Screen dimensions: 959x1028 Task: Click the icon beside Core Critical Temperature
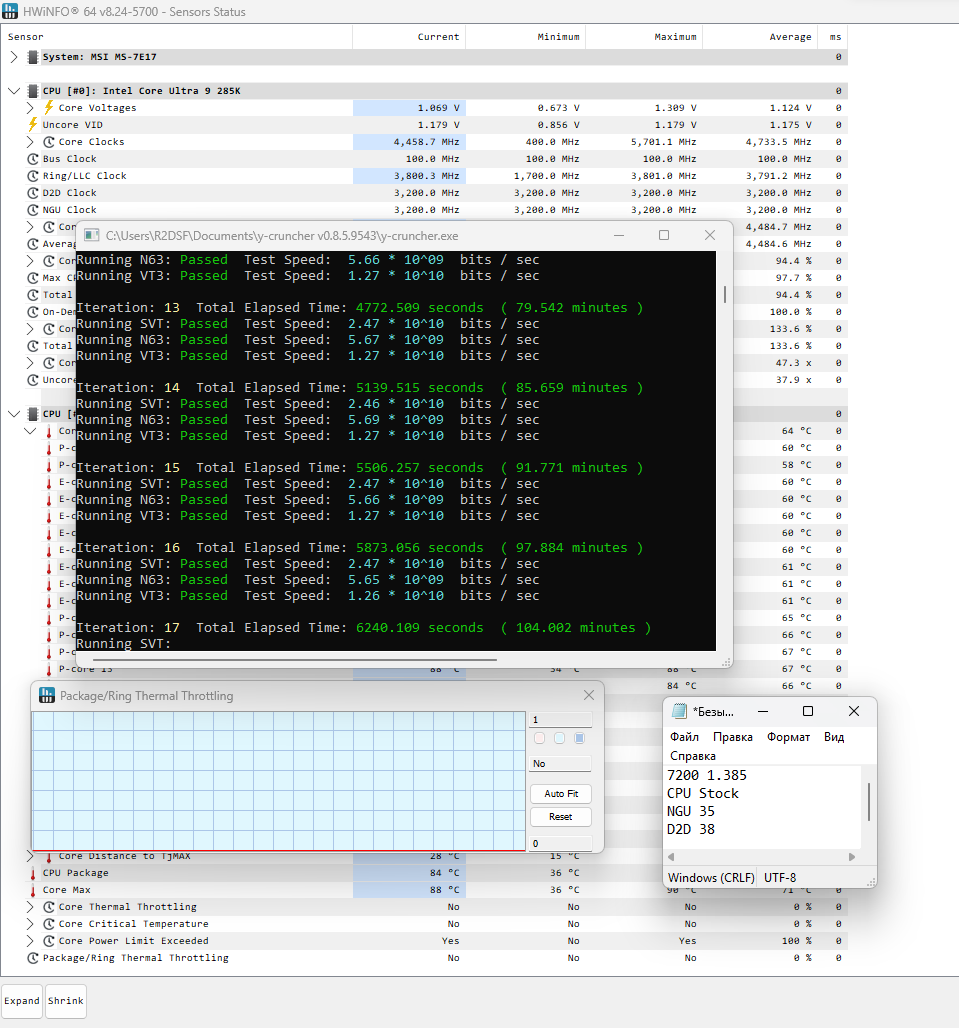[49, 924]
